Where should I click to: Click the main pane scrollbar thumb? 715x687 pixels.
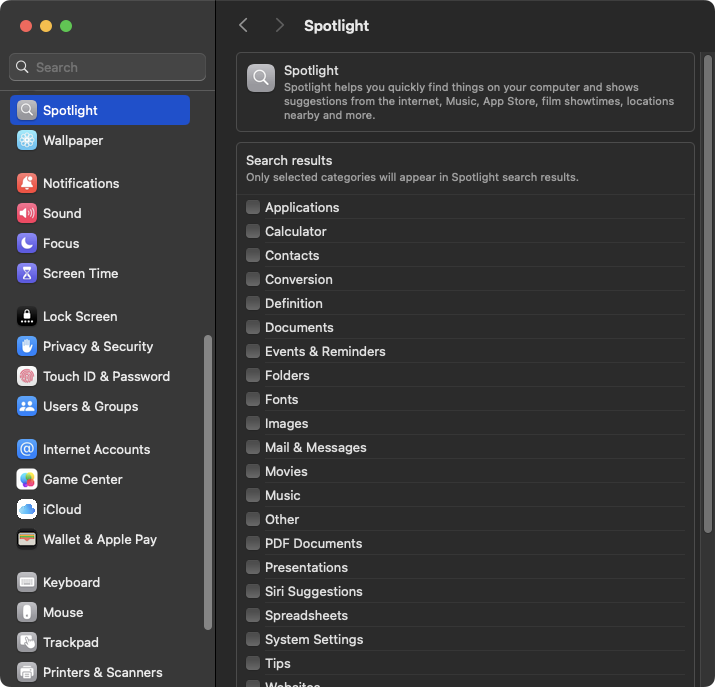click(708, 294)
